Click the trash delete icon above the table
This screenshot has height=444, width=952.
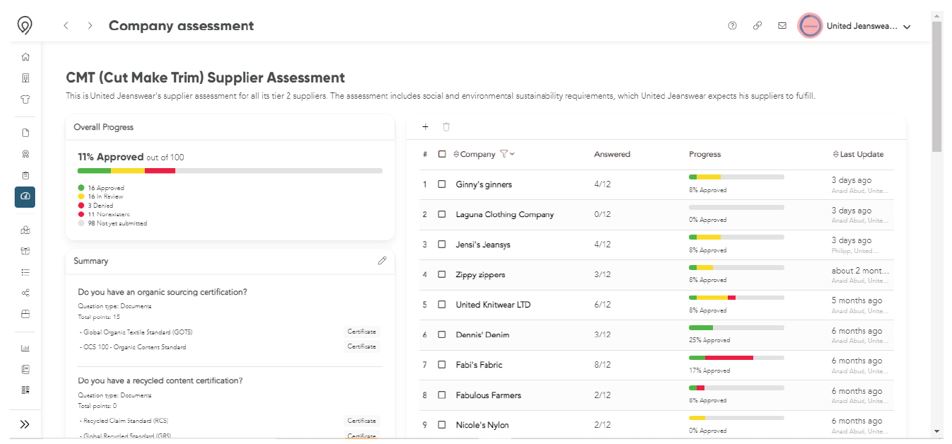click(x=446, y=127)
